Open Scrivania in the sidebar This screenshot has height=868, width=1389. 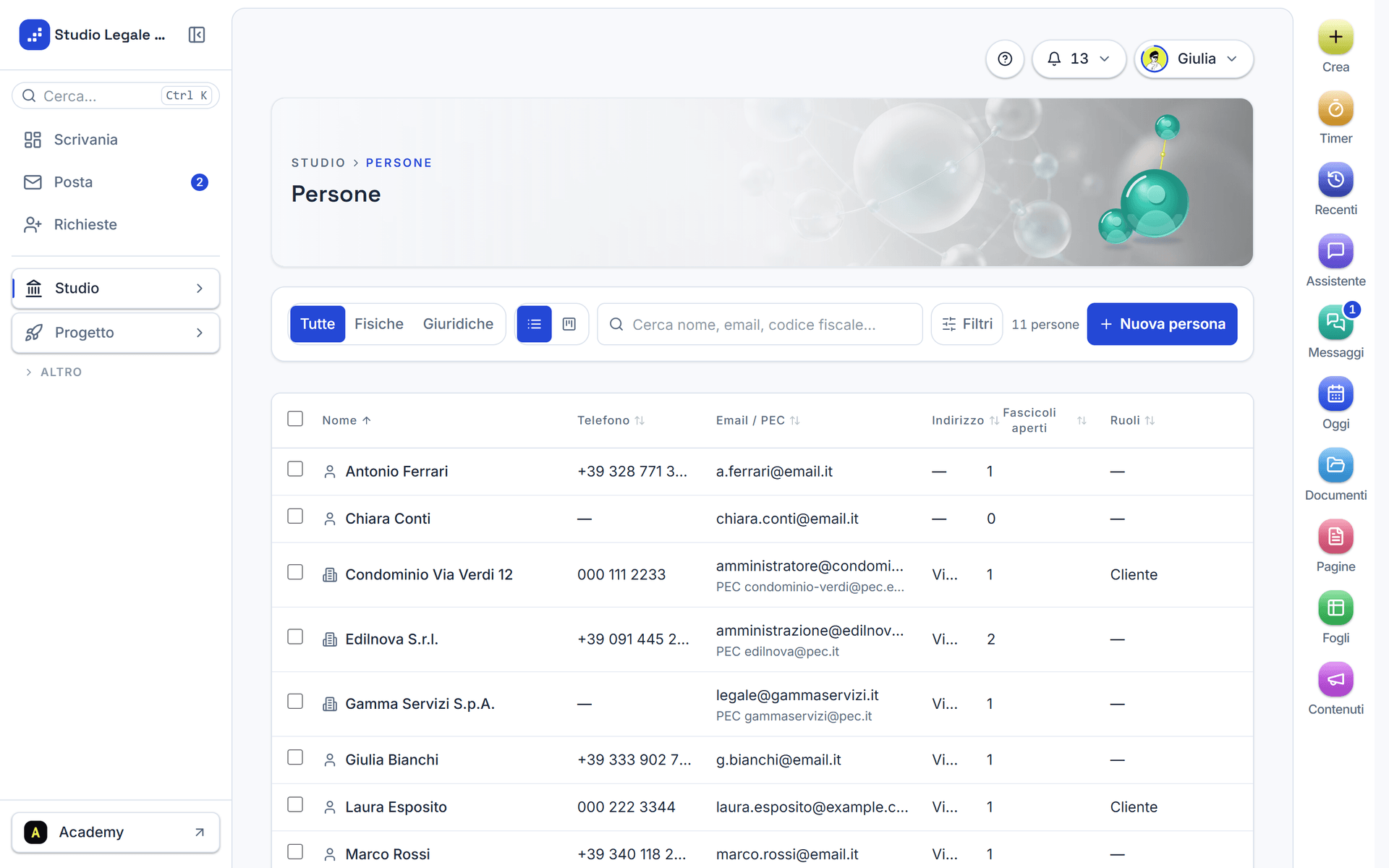click(116, 140)
